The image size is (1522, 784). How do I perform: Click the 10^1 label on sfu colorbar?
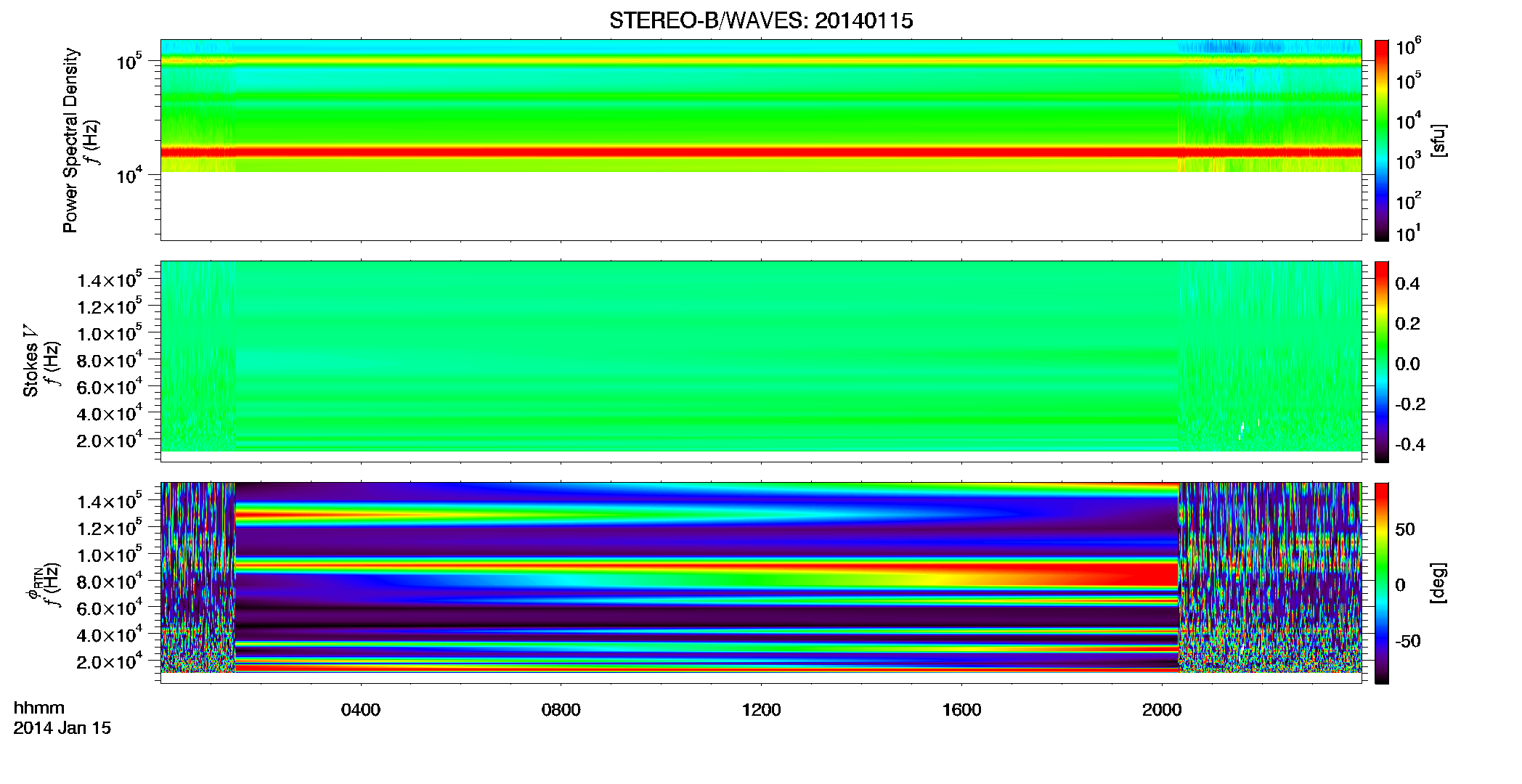point(1409,233)
